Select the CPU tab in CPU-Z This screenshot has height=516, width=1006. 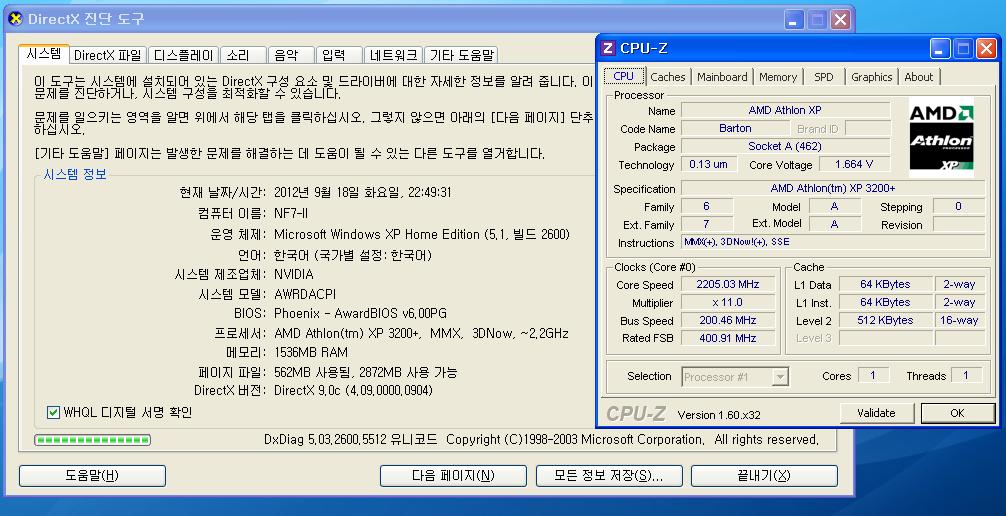tap(624, 76)
